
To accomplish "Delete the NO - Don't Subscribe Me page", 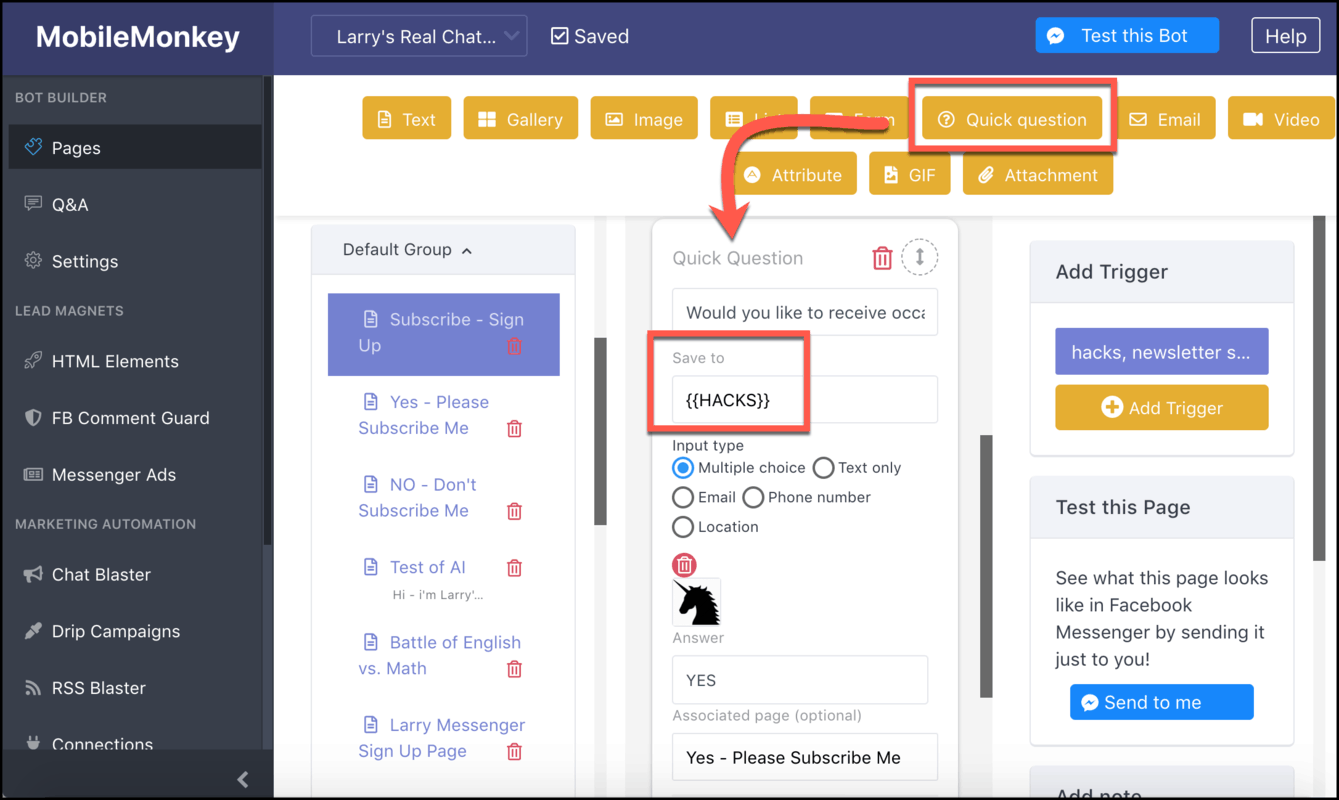I will (x=514, y=511).
